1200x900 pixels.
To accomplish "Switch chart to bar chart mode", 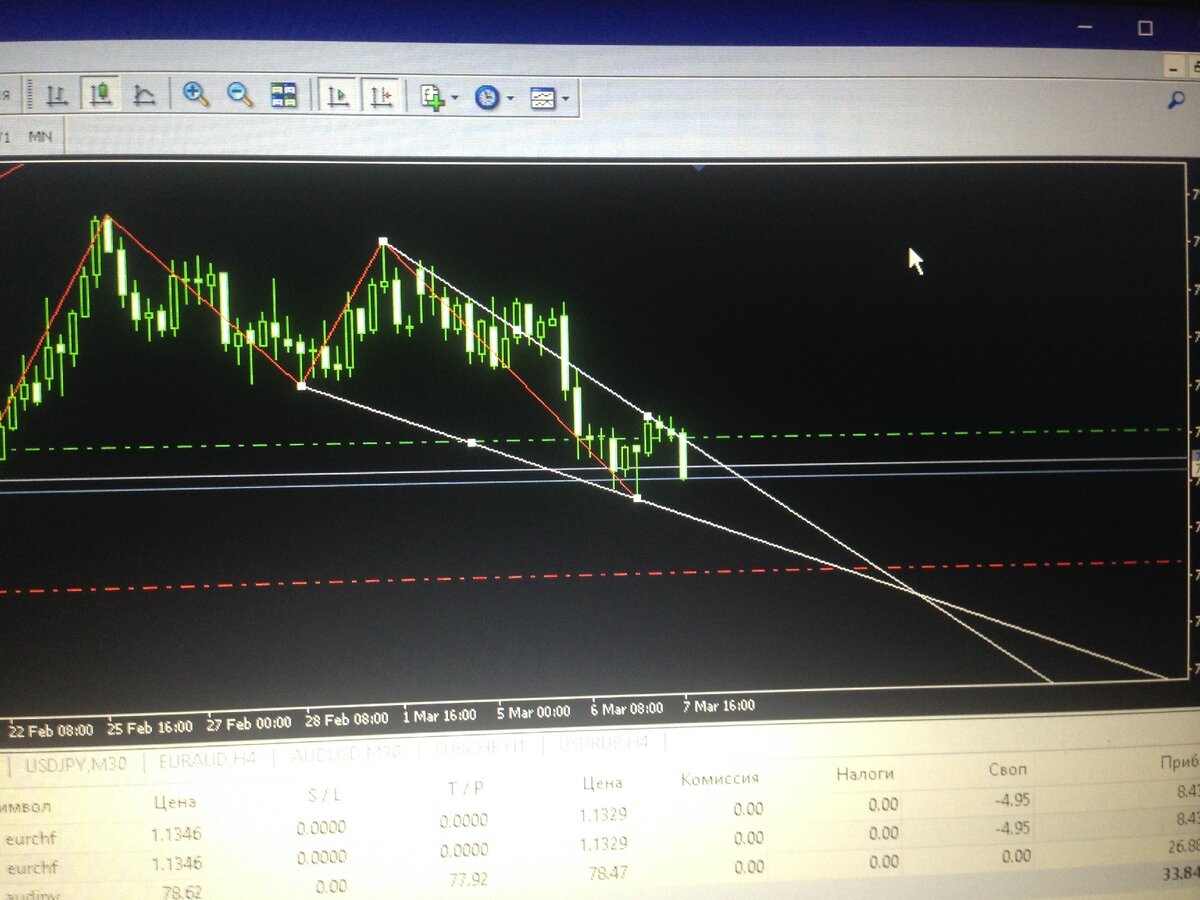I will [x=57, y=97].
